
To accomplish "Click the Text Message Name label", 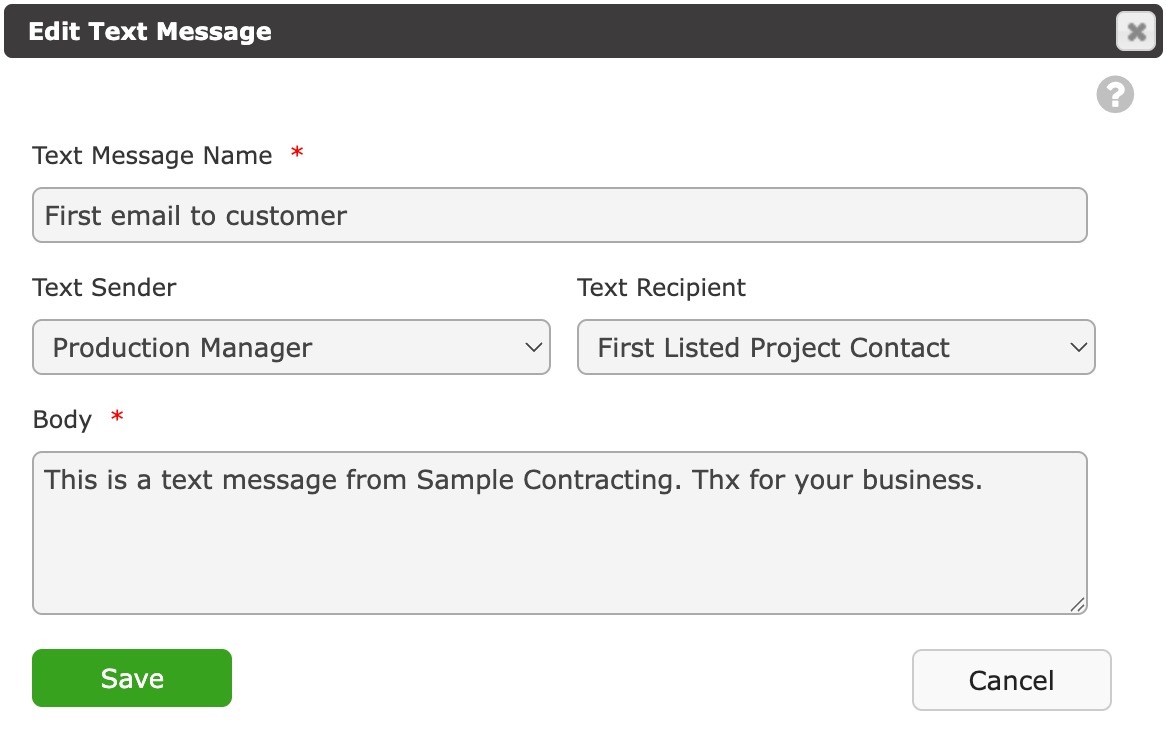I will (152, 155).
